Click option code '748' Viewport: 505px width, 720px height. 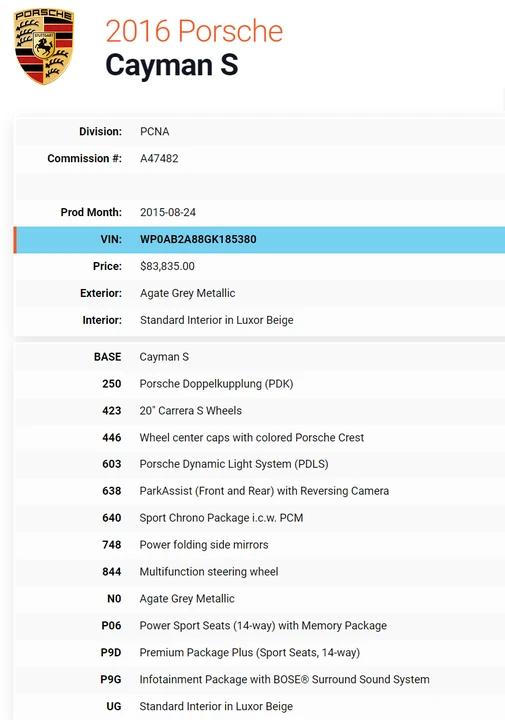coord(112,545)
